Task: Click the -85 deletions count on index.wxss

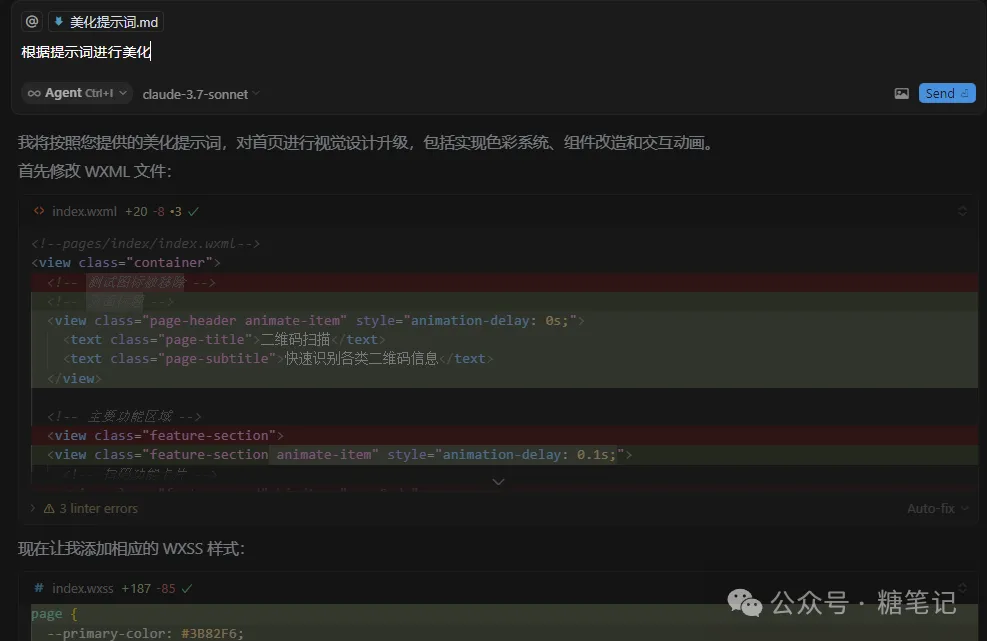Action: click(166, 589)
